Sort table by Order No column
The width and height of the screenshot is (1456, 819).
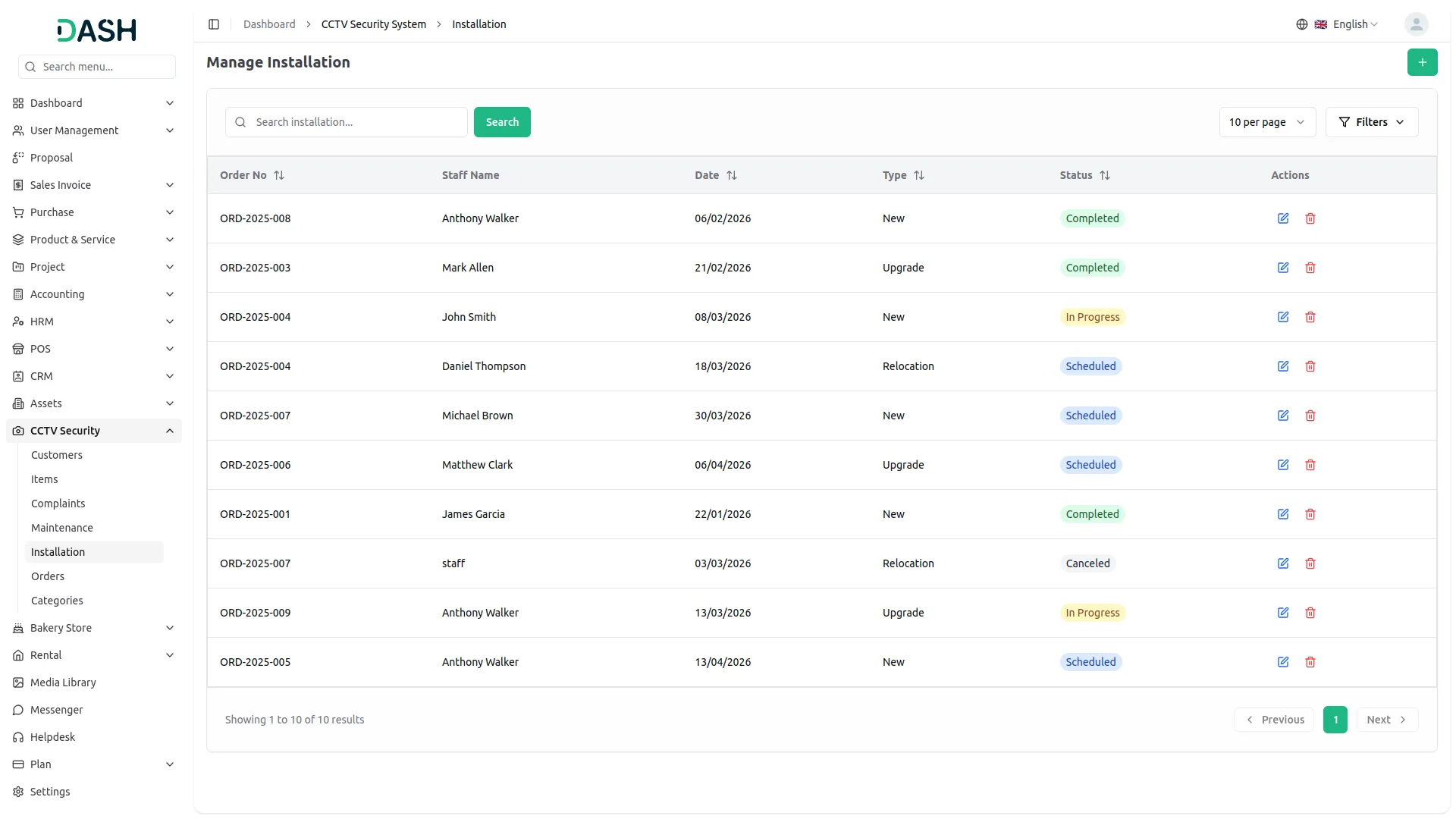click(x=278, y=175)
